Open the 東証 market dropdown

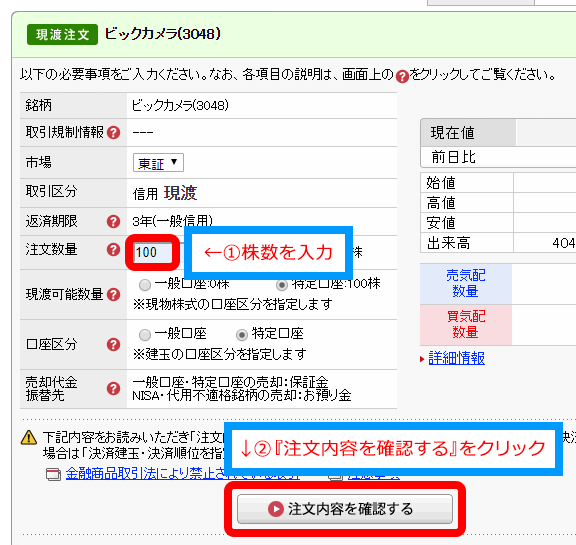point(158,163)
